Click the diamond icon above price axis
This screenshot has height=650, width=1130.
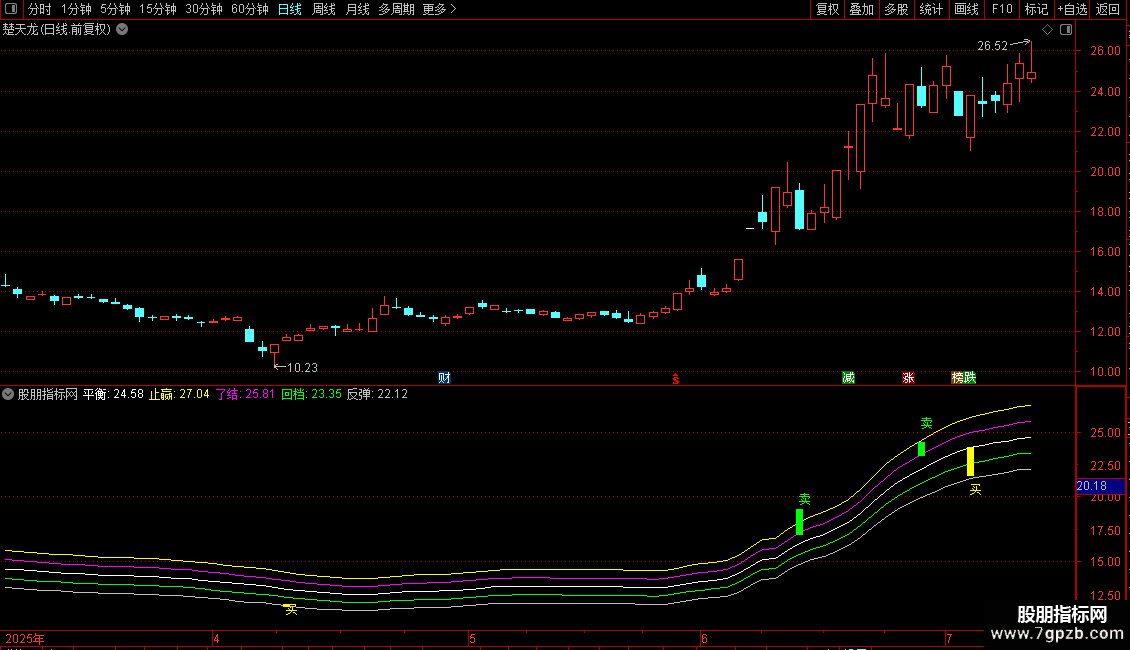point(1048,30)
